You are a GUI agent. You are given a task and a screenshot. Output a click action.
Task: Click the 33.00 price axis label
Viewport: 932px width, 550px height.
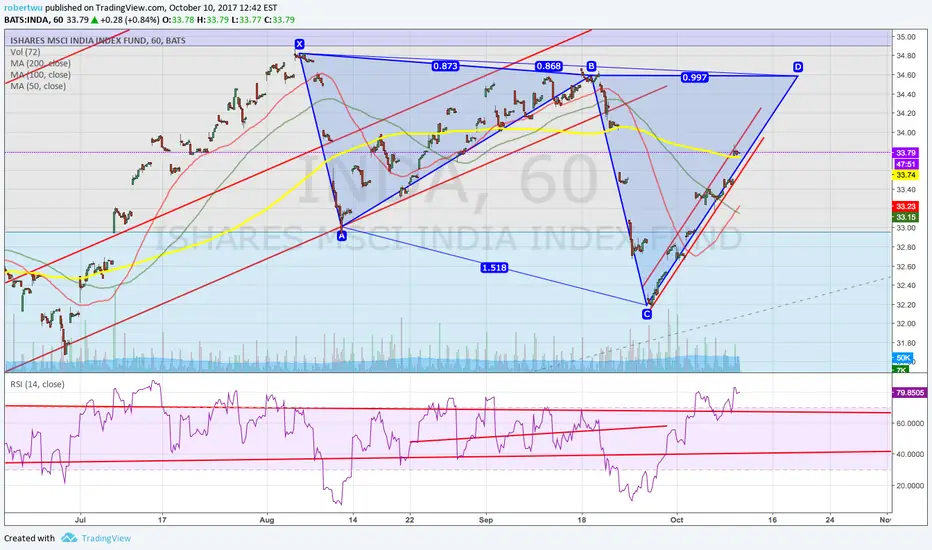[x=906, y=228]
